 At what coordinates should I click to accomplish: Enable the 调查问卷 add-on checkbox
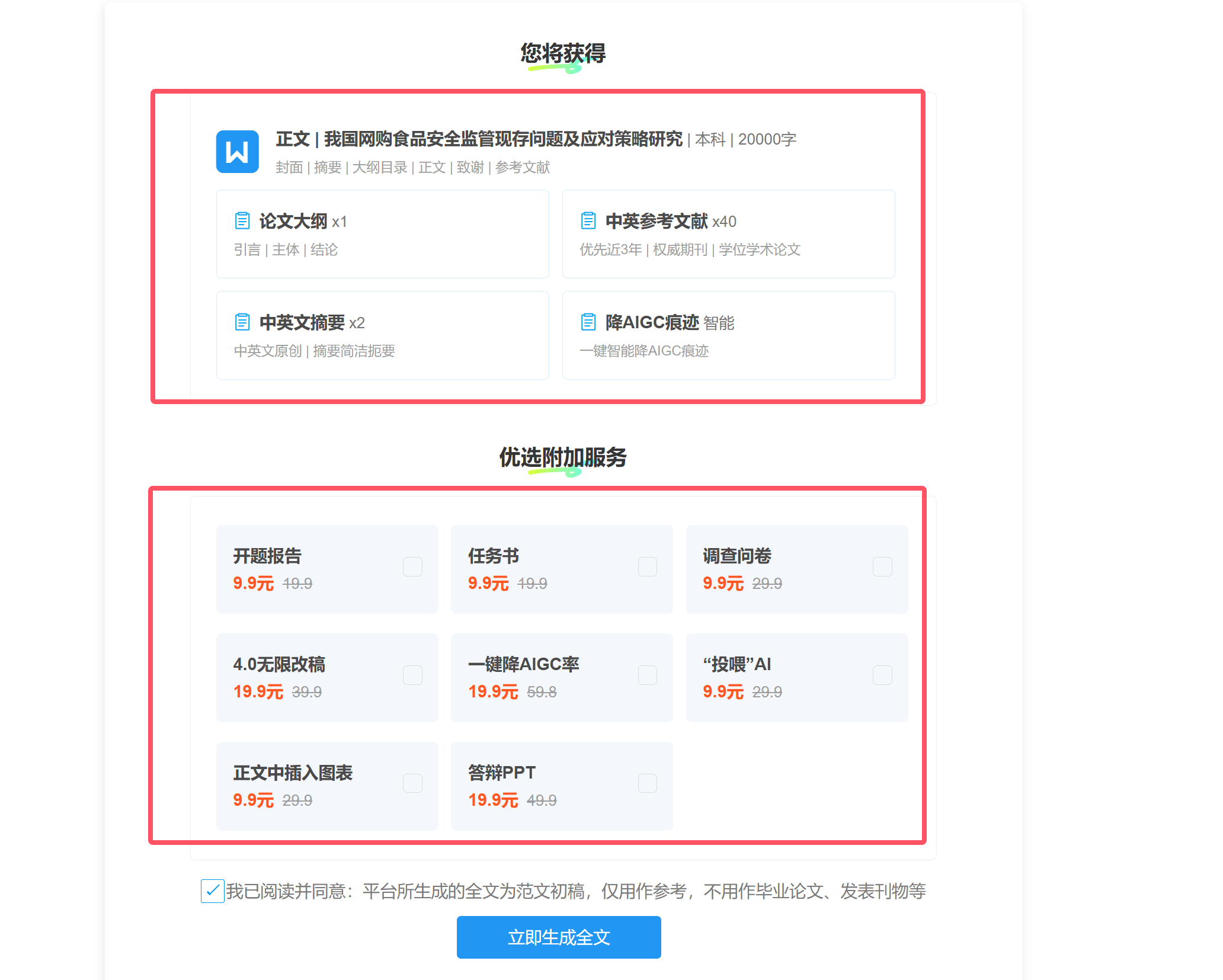(x=882, y=566)
